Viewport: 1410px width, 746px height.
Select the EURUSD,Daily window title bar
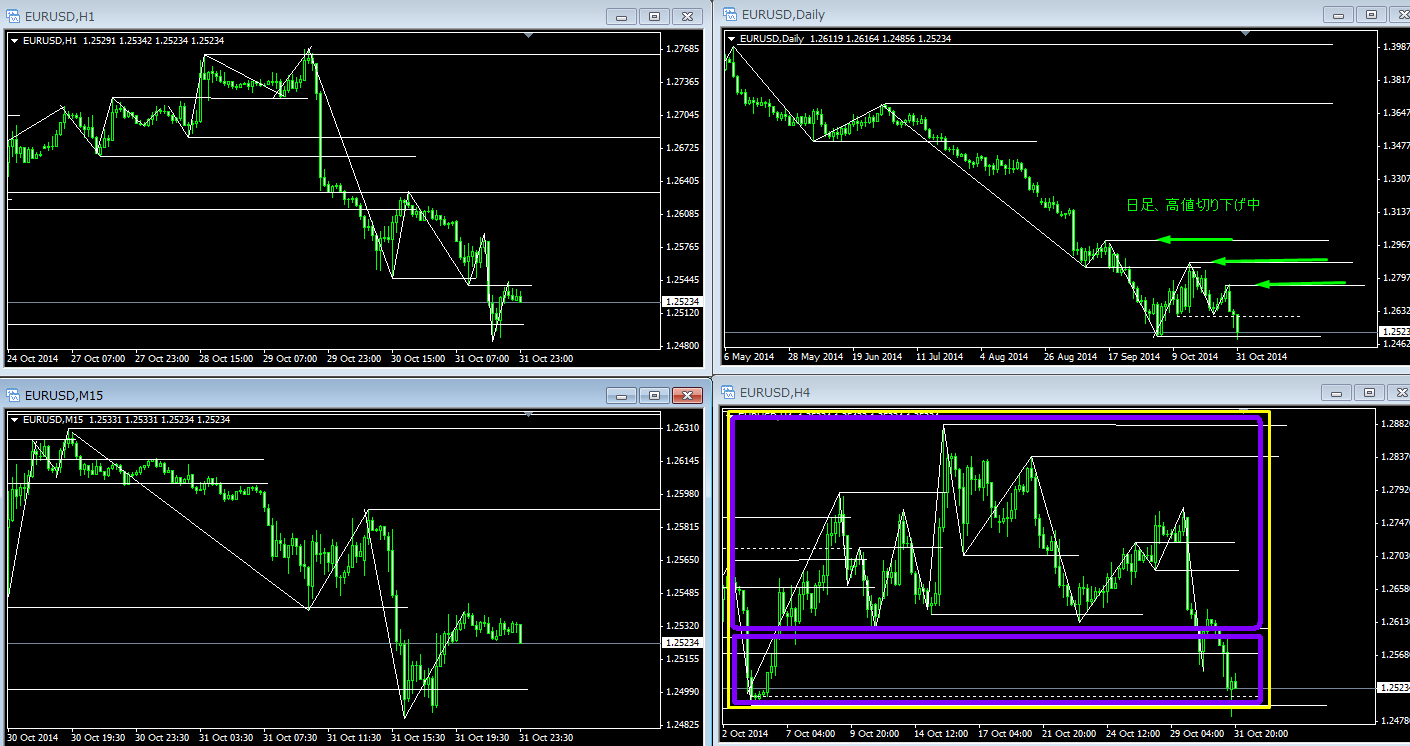1000,15
